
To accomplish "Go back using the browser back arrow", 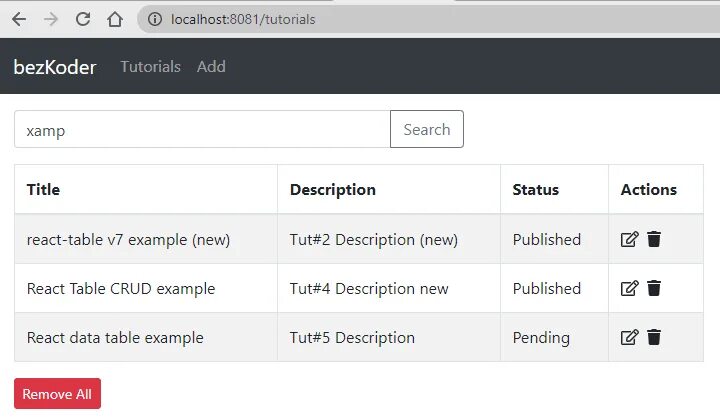I will pyautogui.click(x=19, y=19).
